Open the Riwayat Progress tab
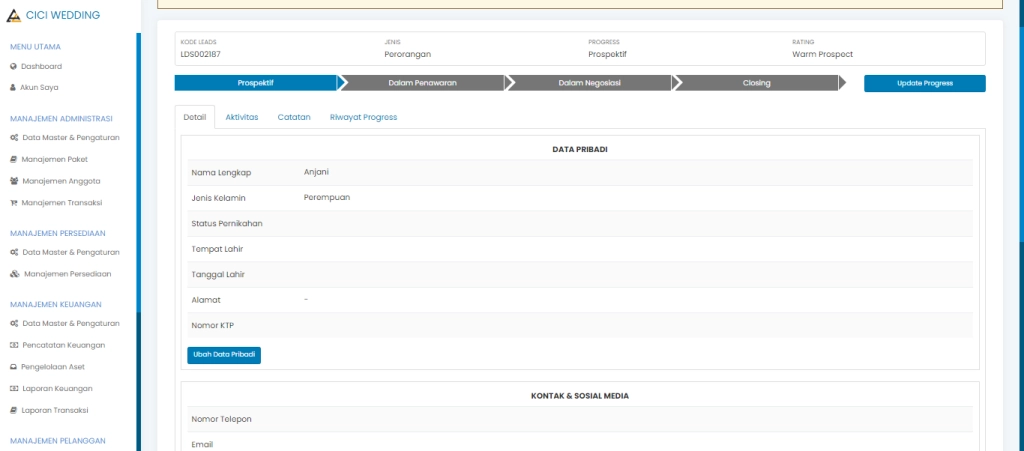The height and width of the screenshot is (451, 1024). click(363, 117)
